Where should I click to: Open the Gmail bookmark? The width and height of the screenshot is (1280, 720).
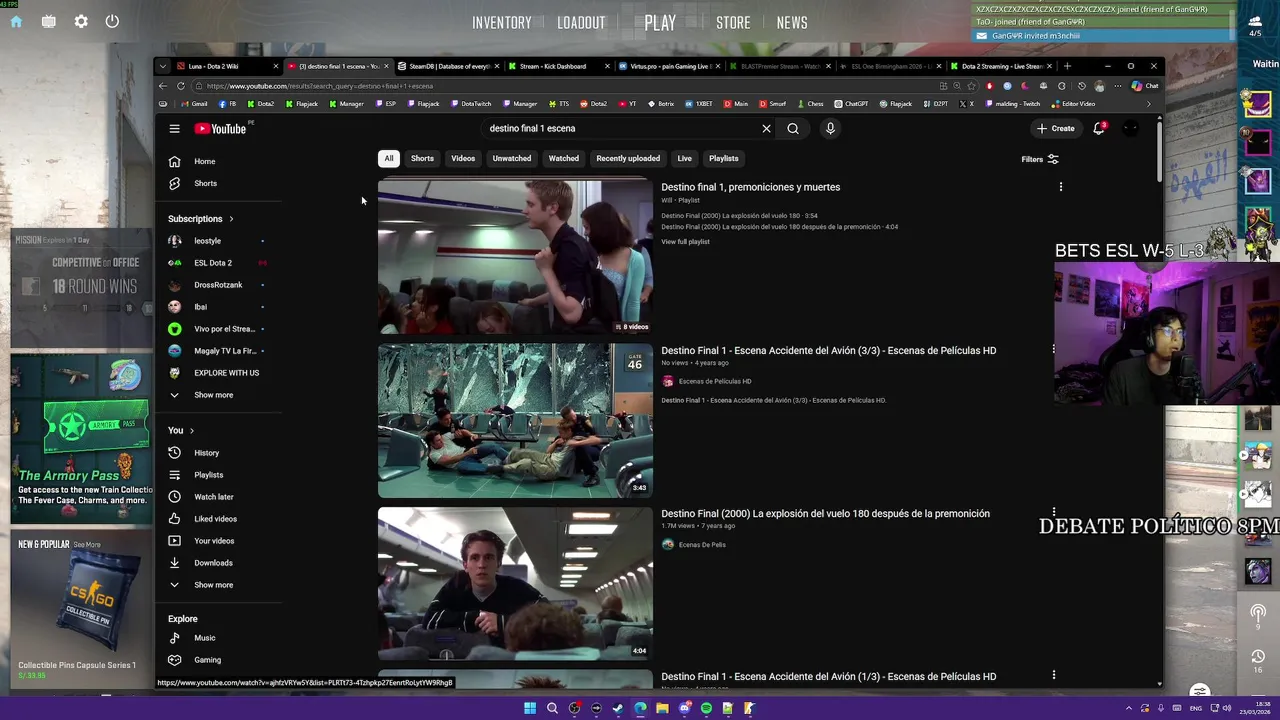pyautogui.click(x=195, y=104)
